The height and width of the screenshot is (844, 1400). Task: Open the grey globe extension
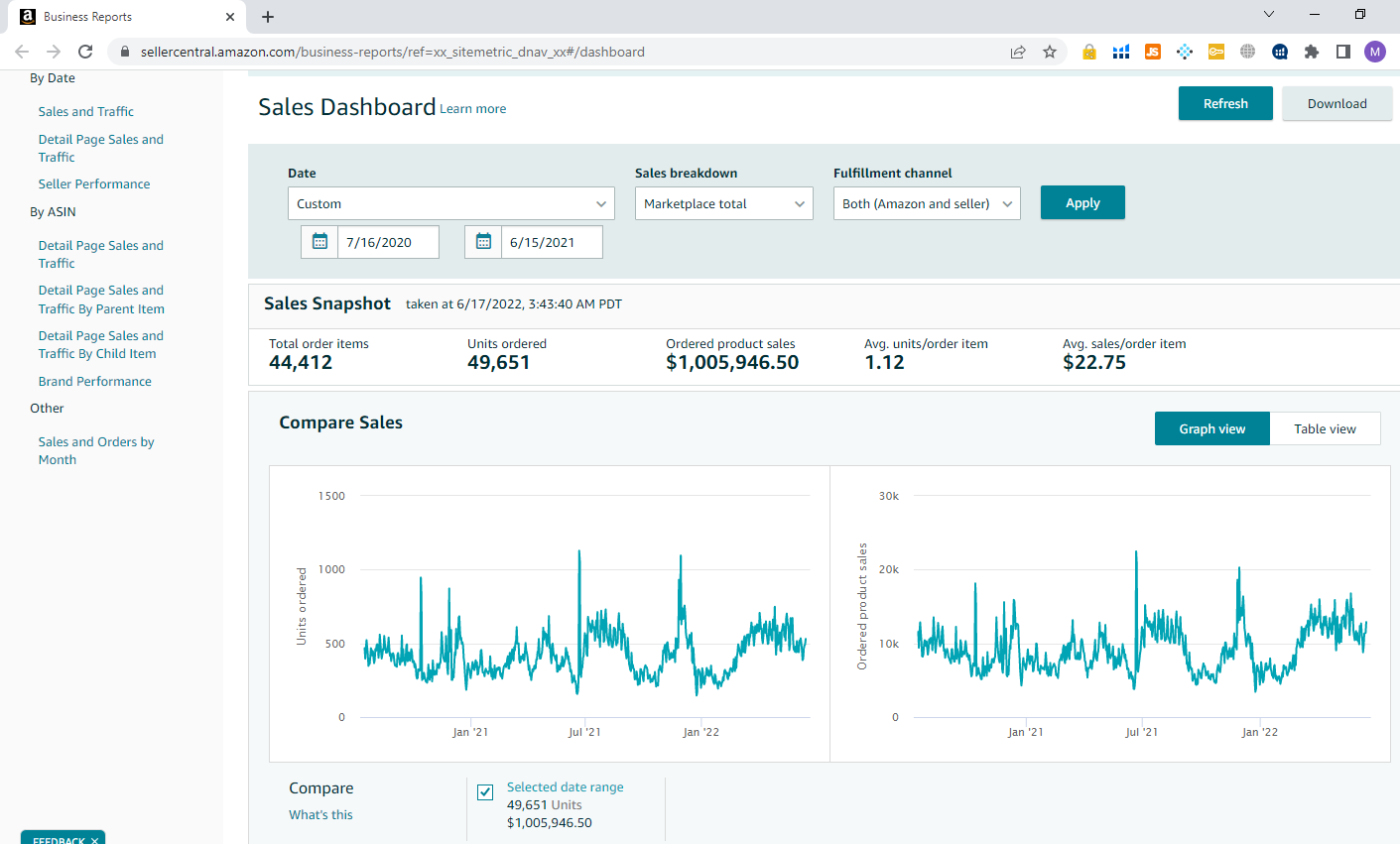tap(1248, 52)
